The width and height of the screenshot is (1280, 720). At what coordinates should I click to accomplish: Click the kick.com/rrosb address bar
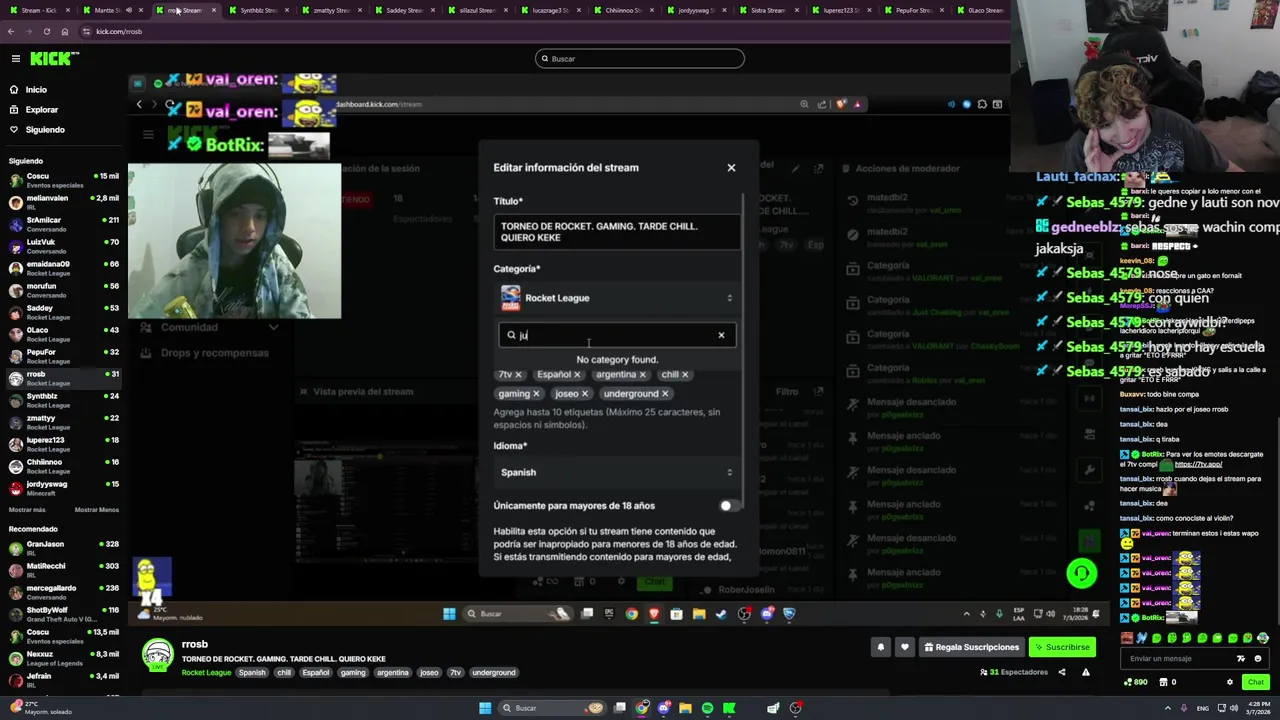pos(119,32)
